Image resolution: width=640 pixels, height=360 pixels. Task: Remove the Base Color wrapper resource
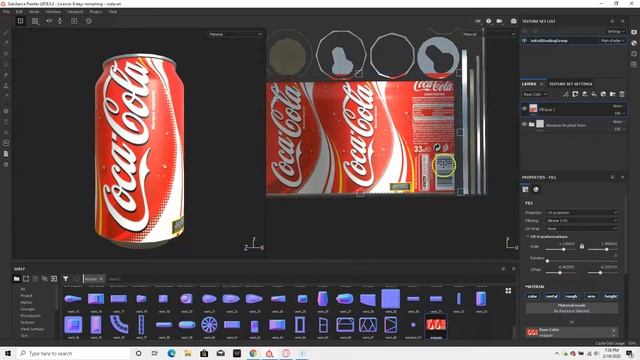(x=613, y=330)
